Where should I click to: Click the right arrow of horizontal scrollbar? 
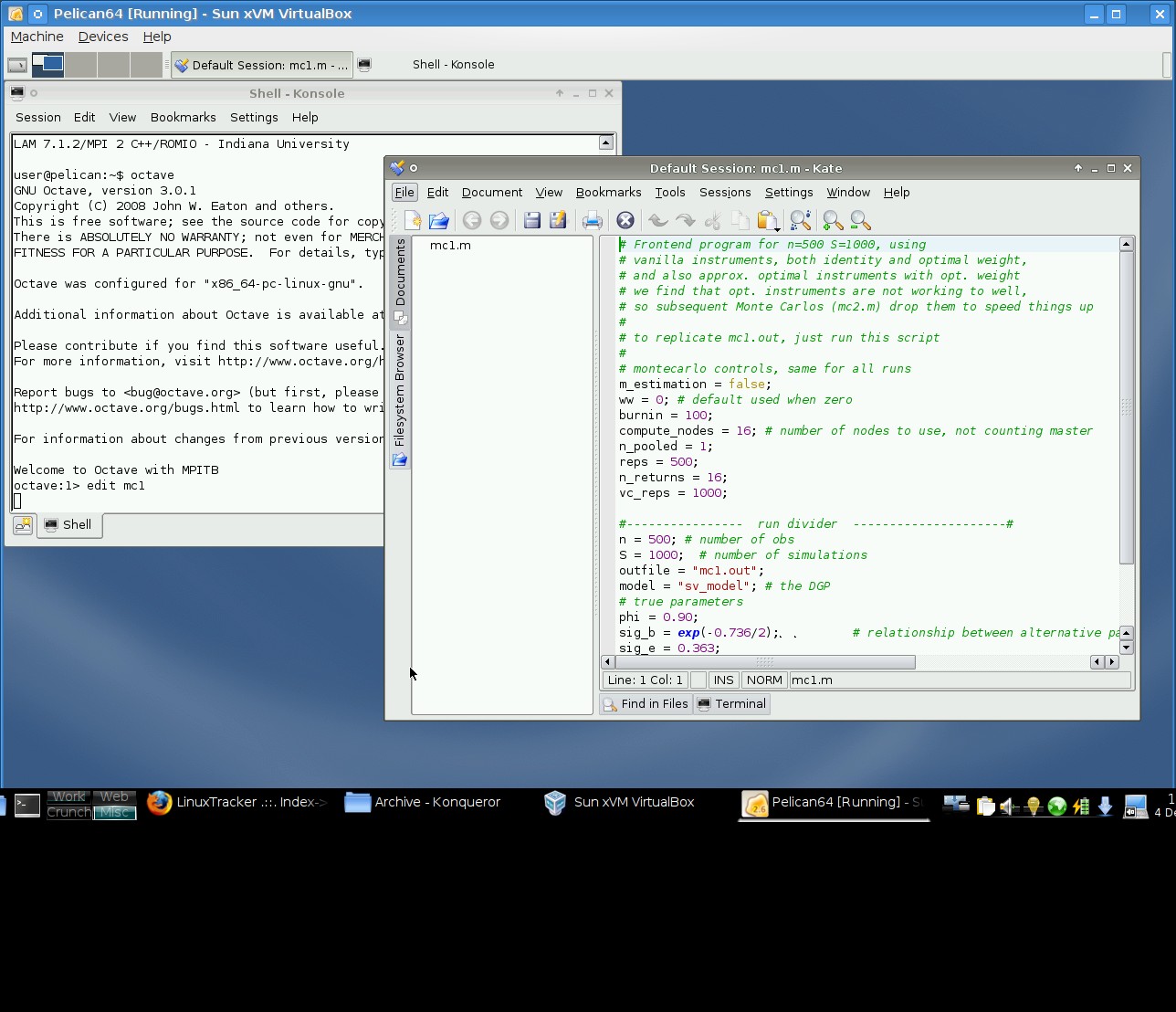click(x=1112, y=662)
